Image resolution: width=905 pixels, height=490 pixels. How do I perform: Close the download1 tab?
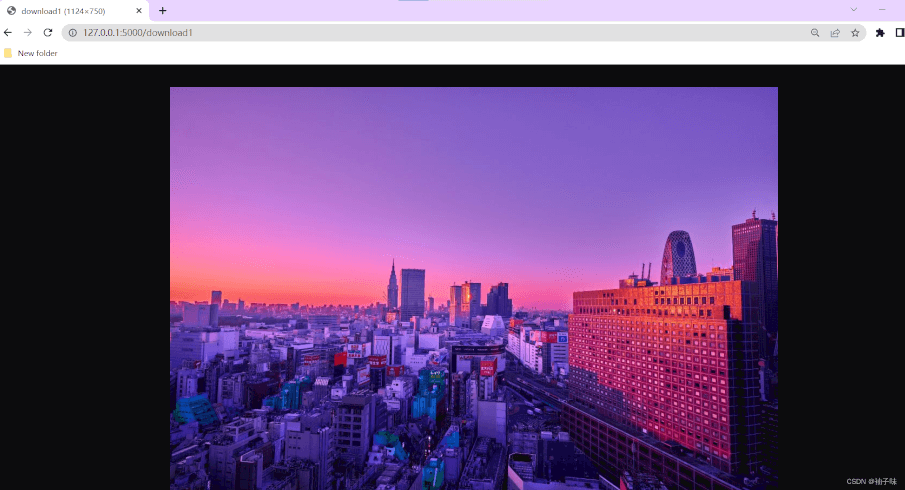139,10
